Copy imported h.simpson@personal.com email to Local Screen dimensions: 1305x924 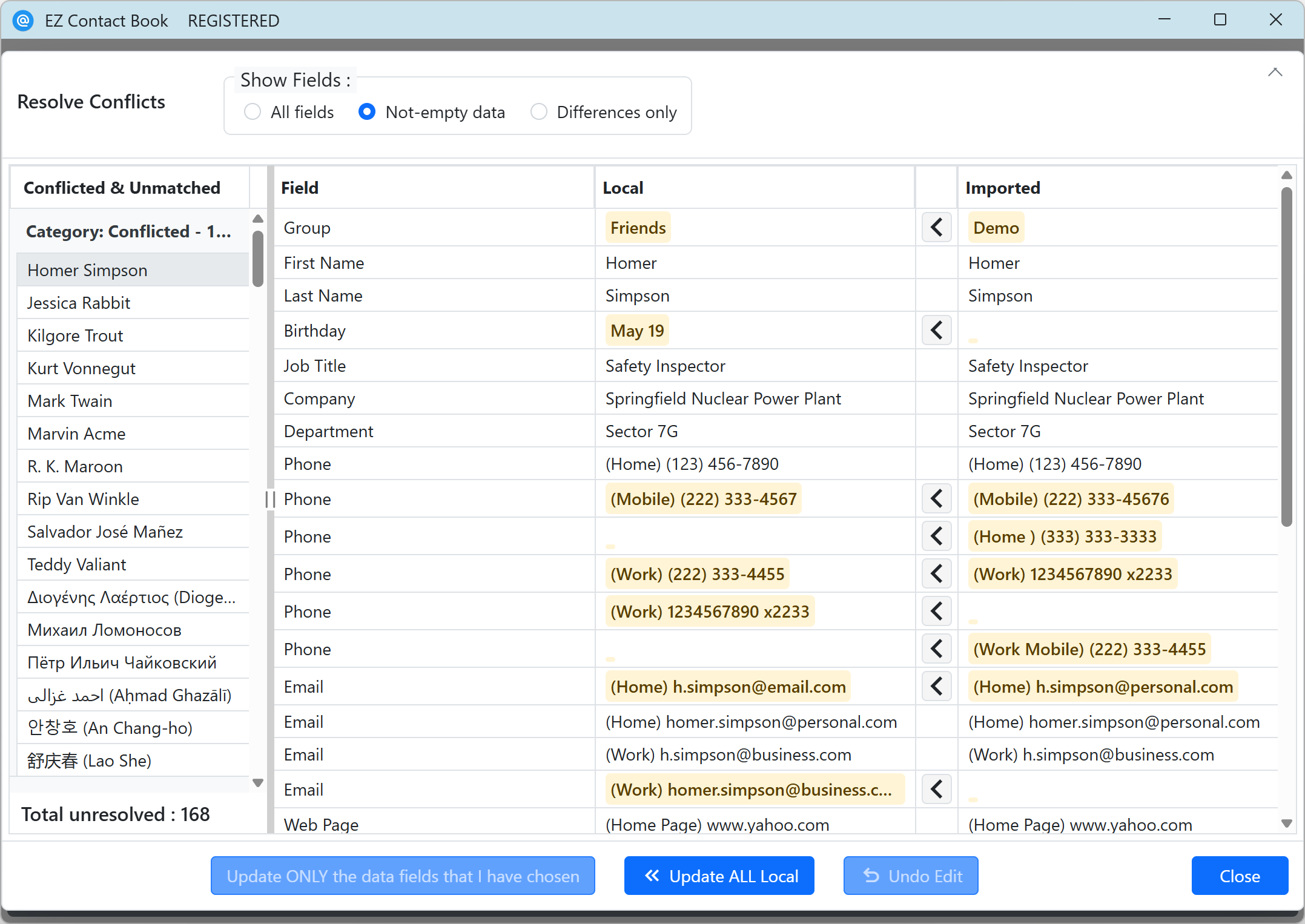tap(936, 687)
